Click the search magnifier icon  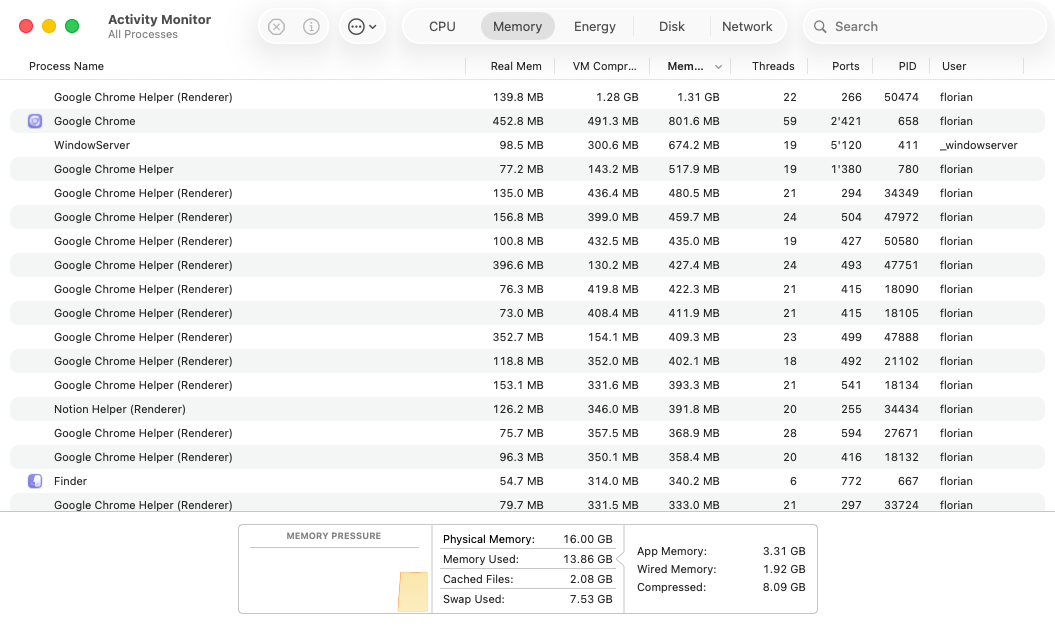coord(820,26)
